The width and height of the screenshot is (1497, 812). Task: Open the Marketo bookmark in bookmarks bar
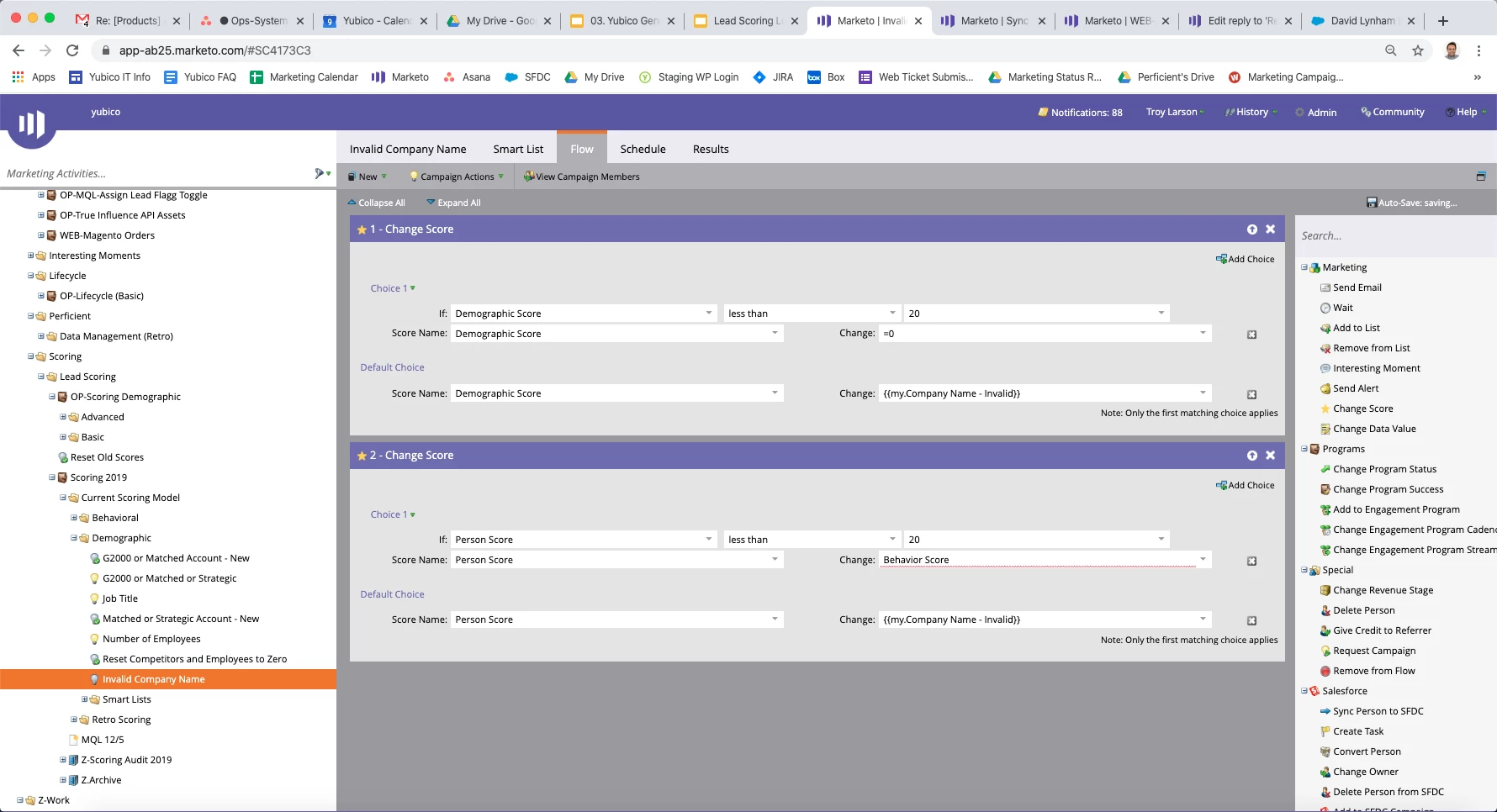(400, 76)
